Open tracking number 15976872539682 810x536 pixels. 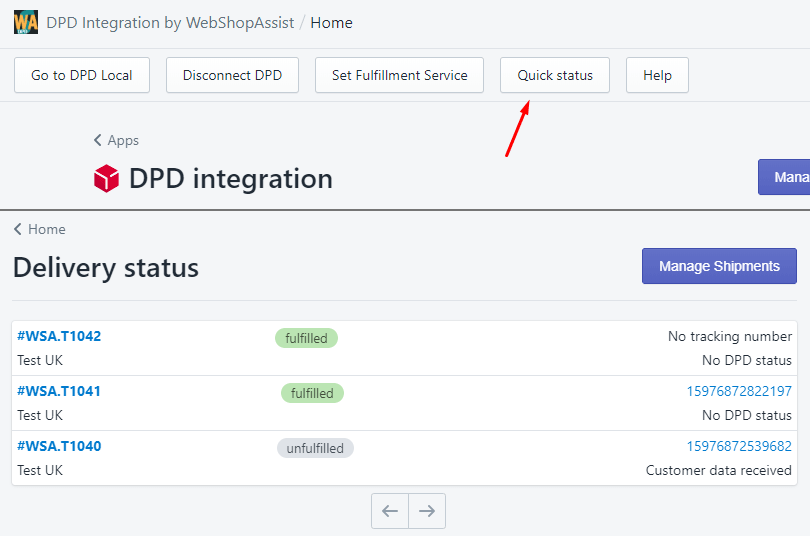click(739, 446)
